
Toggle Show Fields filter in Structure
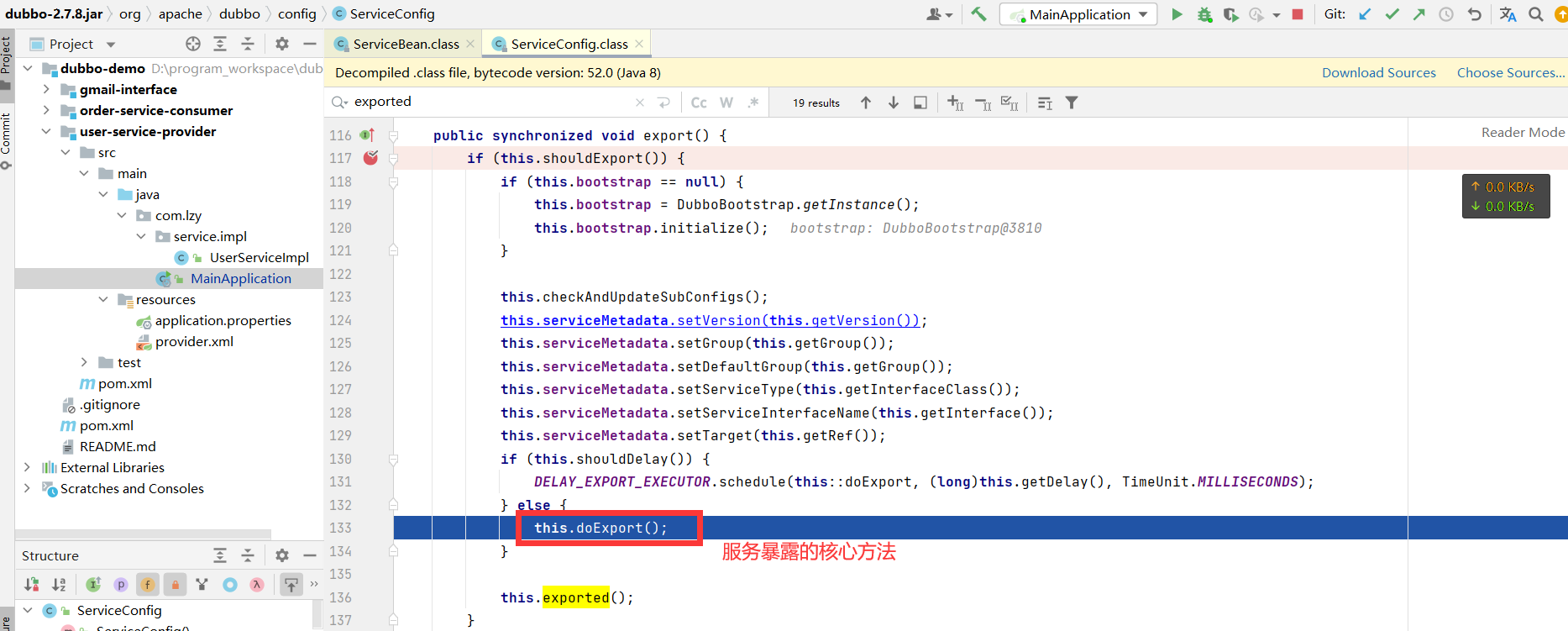(x=148, y=585)
